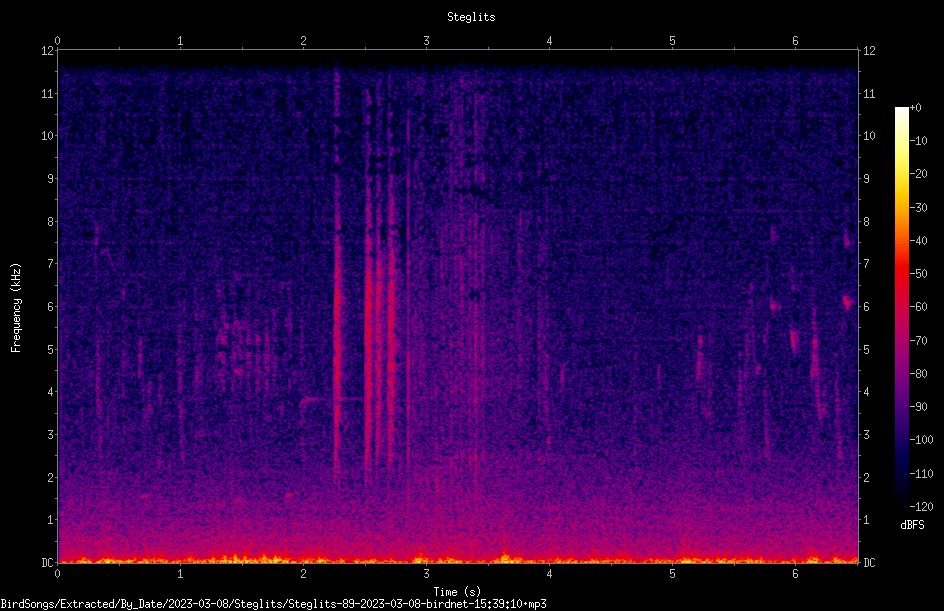Image resolution: width=944 pixels, height=611 pixels.
Task: Click the +0 label on color scale
Action: [916, 108]
